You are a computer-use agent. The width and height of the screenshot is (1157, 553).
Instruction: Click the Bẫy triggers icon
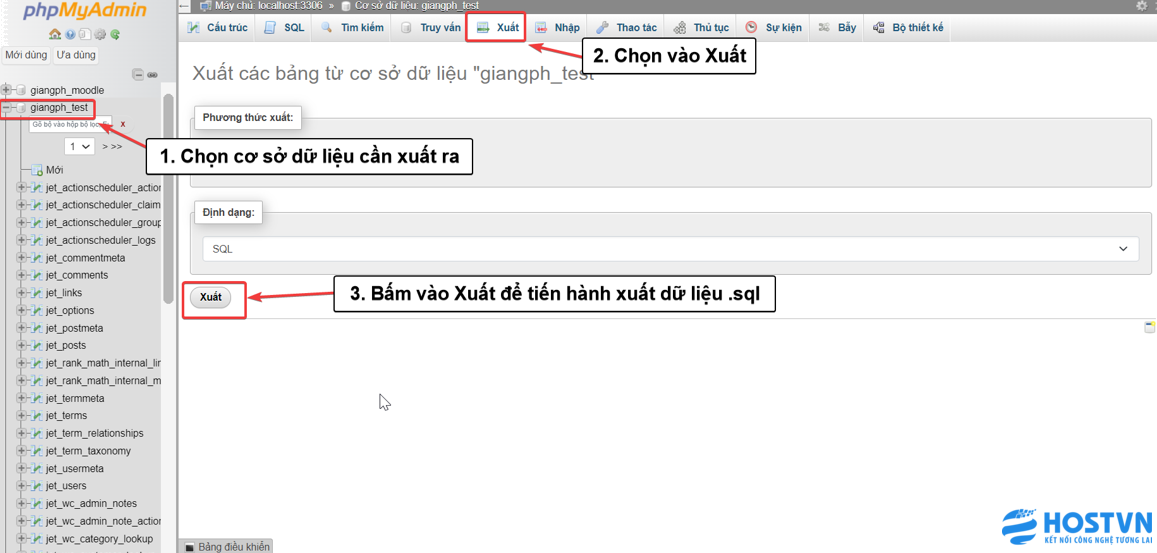click(825, 28)
